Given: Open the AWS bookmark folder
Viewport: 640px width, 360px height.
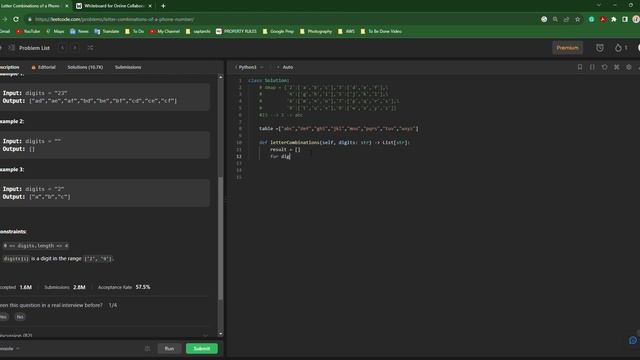Looking at the screenshot, I should click(x=346, y=31).
